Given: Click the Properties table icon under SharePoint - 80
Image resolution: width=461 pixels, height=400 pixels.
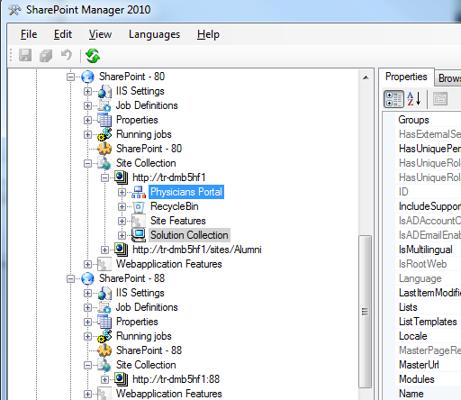Looking at the screenshot, I should click(104, 120).
